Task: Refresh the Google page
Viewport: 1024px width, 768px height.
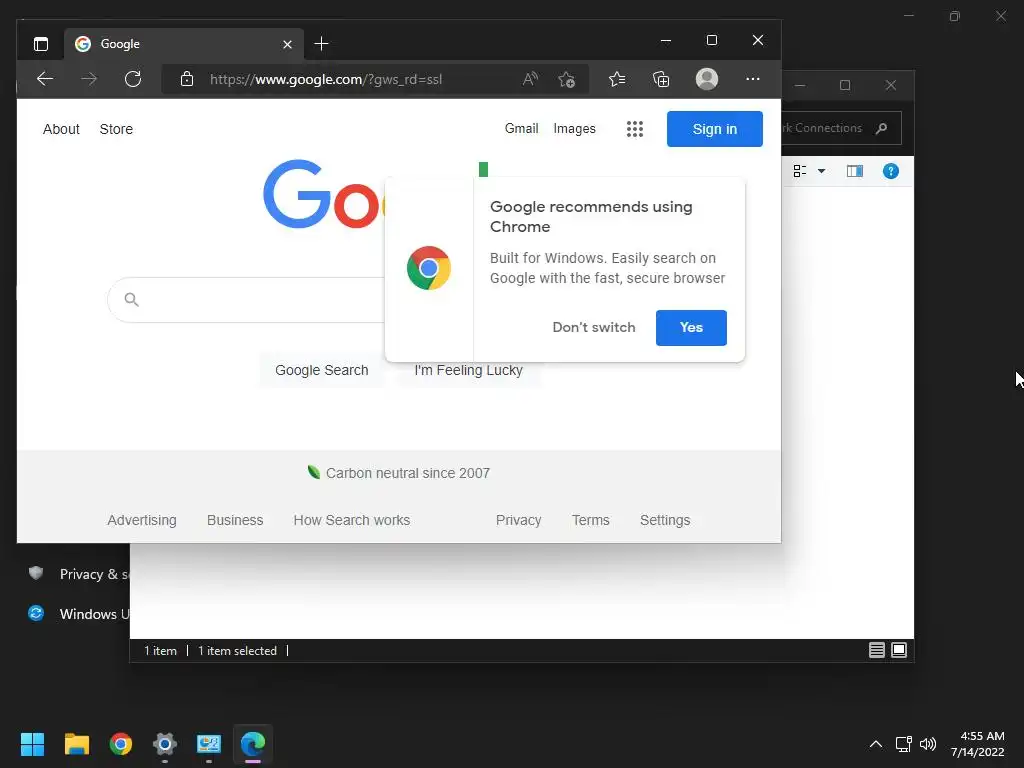Action: pyautogui.click(x=133, y=79)
